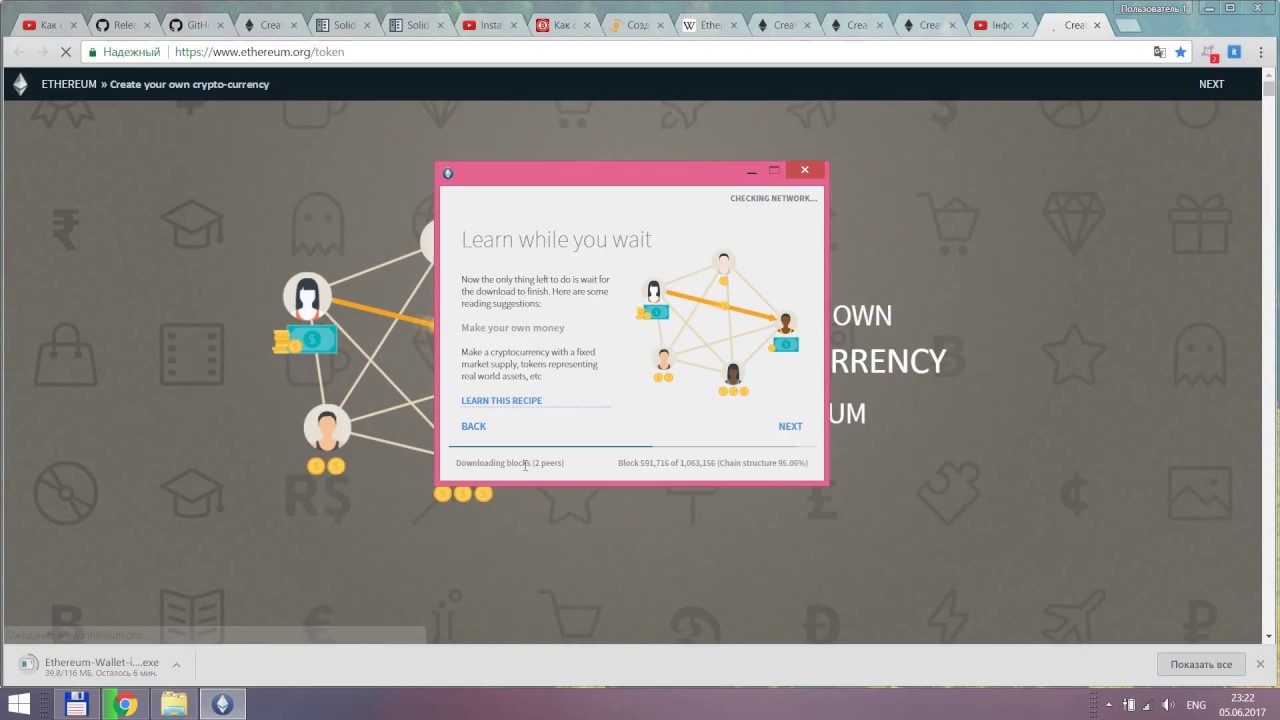Click NEXT in the wallet dialog

pos(790,426)
